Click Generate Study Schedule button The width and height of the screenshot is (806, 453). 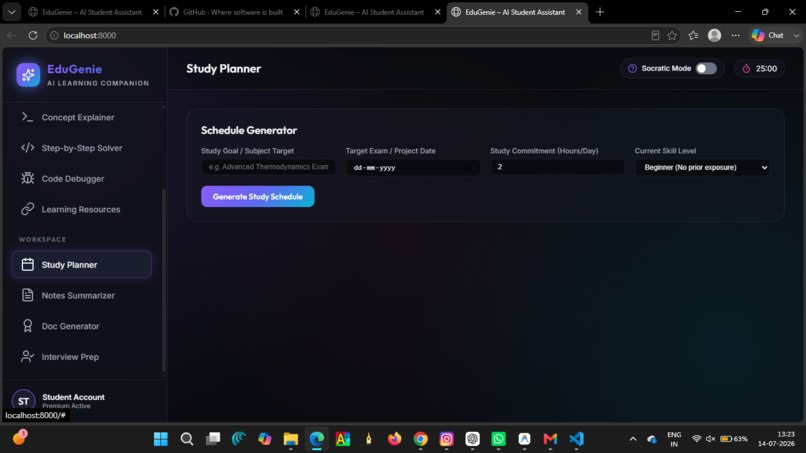click(x=258, y=196)
